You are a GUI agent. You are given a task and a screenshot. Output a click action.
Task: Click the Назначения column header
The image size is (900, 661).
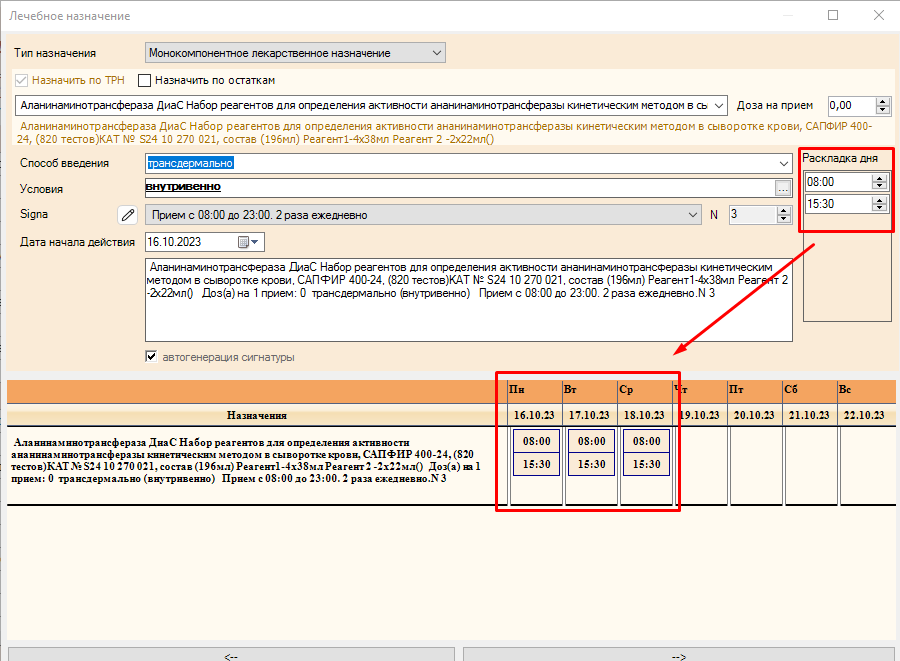[x=257, y=415]
